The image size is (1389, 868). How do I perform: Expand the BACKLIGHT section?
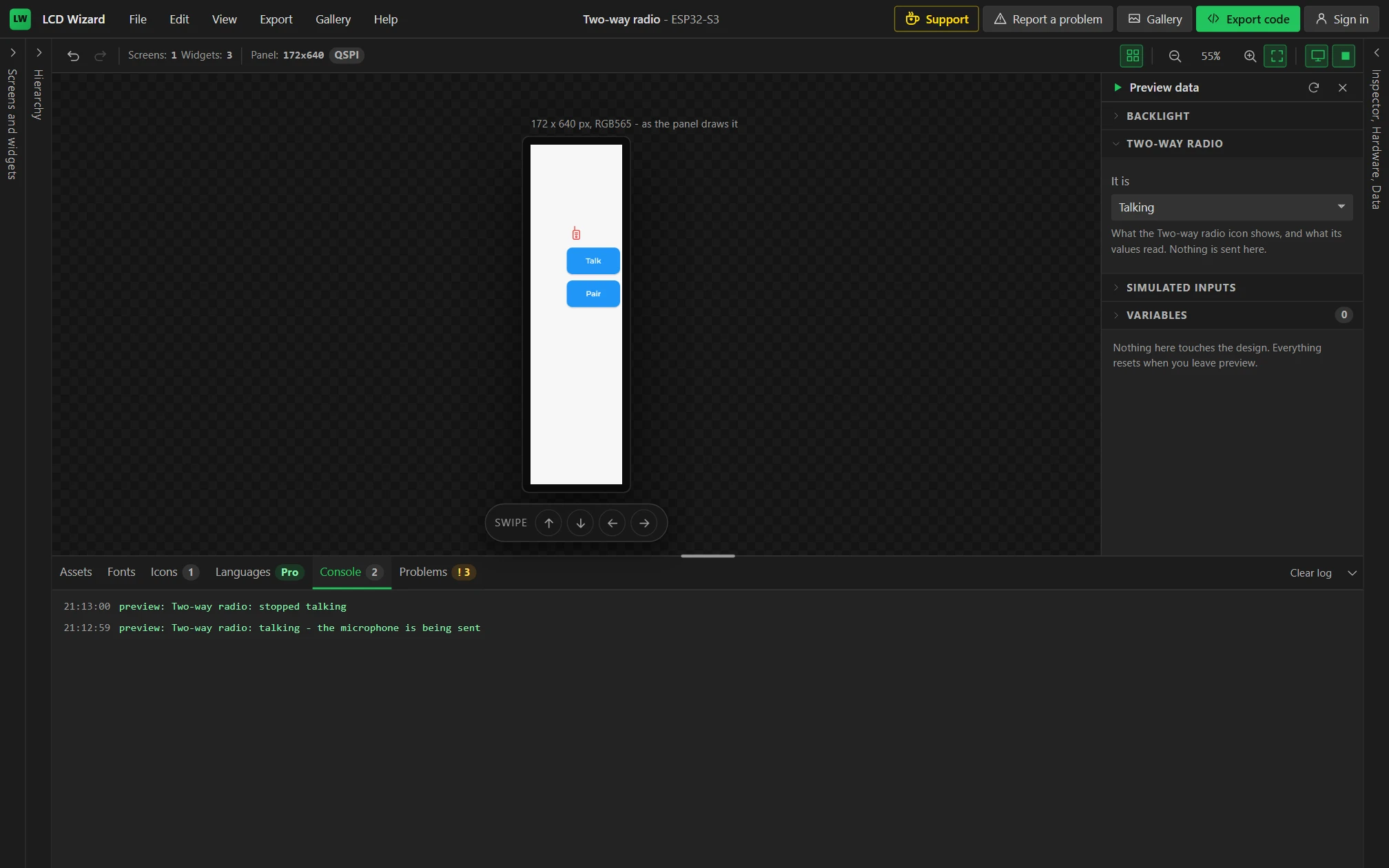(x=1232, y=116)
